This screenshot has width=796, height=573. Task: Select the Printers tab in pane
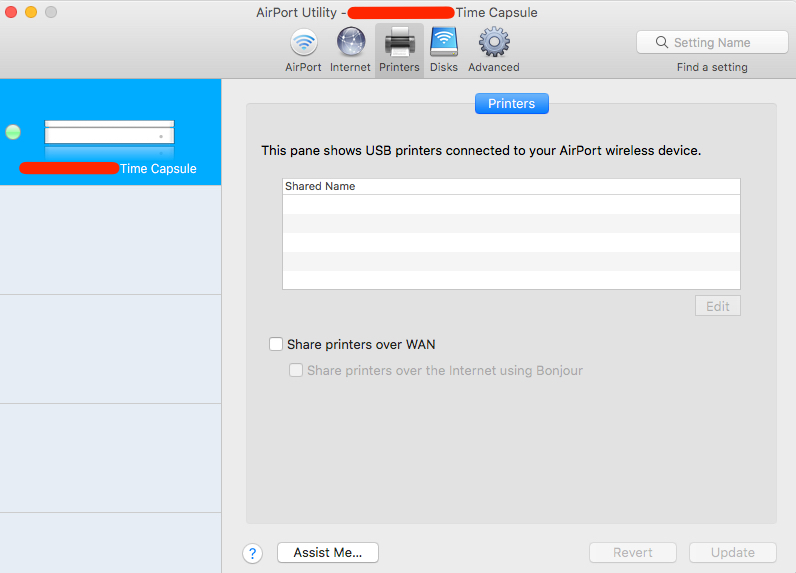(512, 104)
